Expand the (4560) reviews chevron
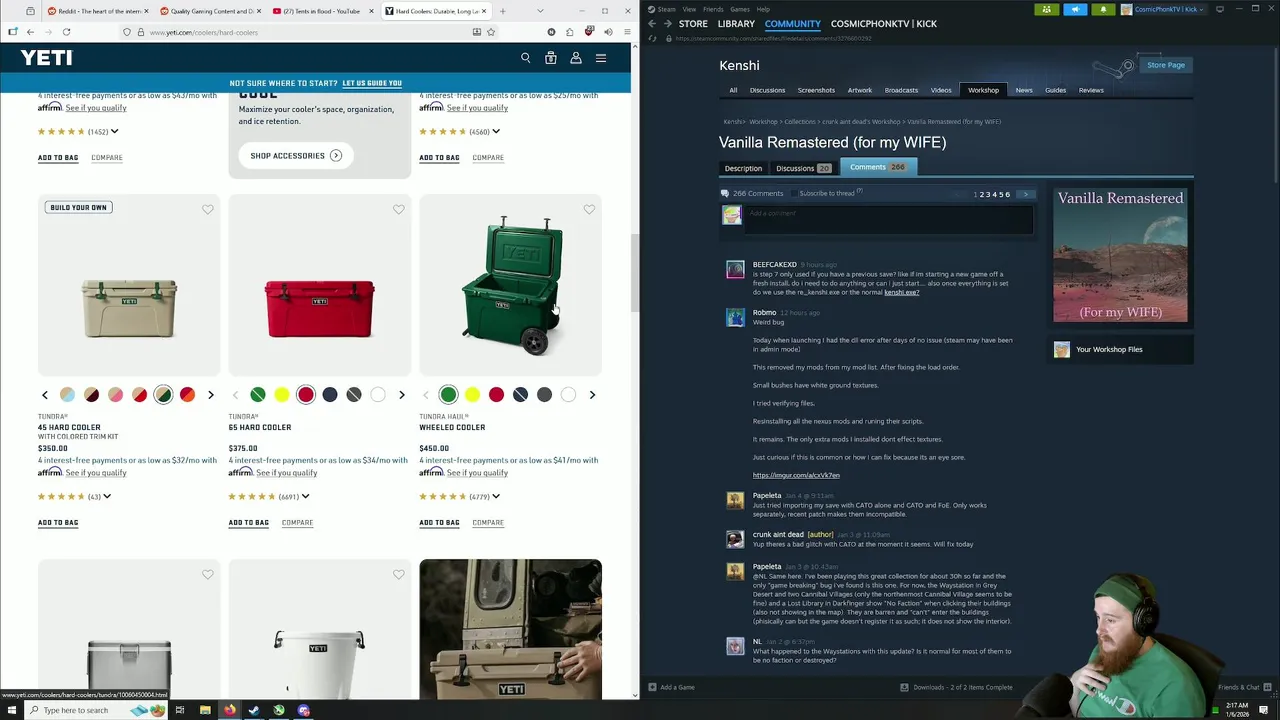The image size is (1280, 720). click(496, 131)
